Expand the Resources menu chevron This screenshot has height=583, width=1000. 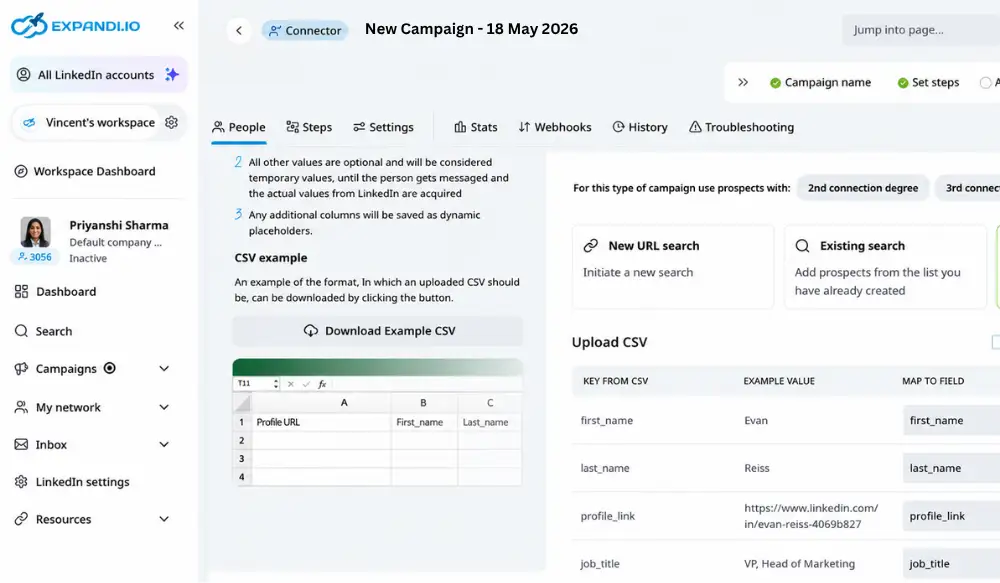tap(164, 519)
